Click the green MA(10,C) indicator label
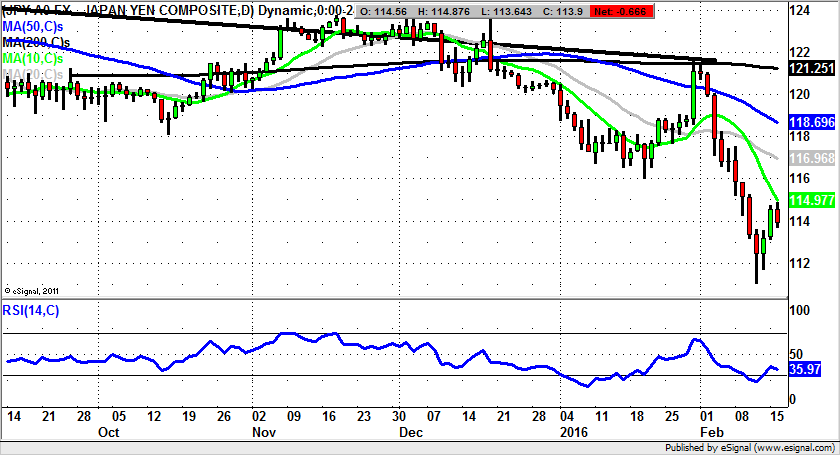 (36, 59)
